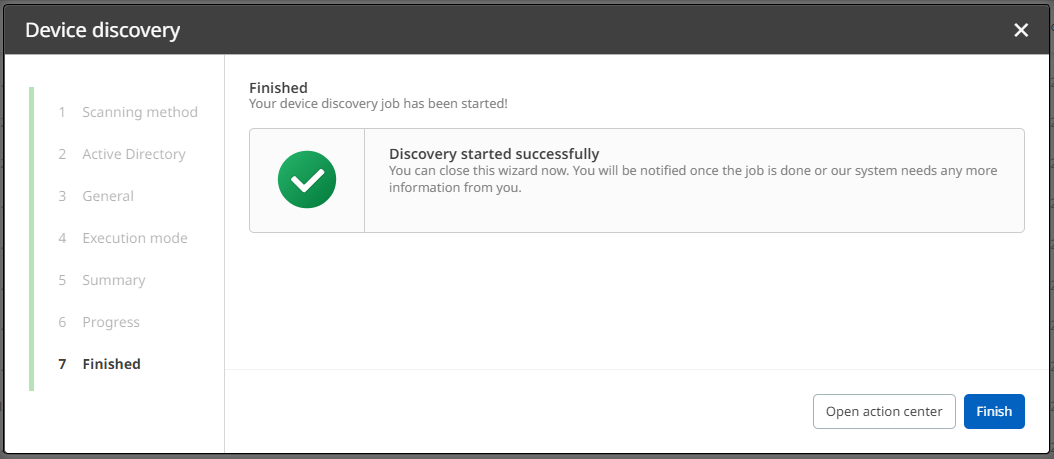Click the Device discovery title text

103,30
